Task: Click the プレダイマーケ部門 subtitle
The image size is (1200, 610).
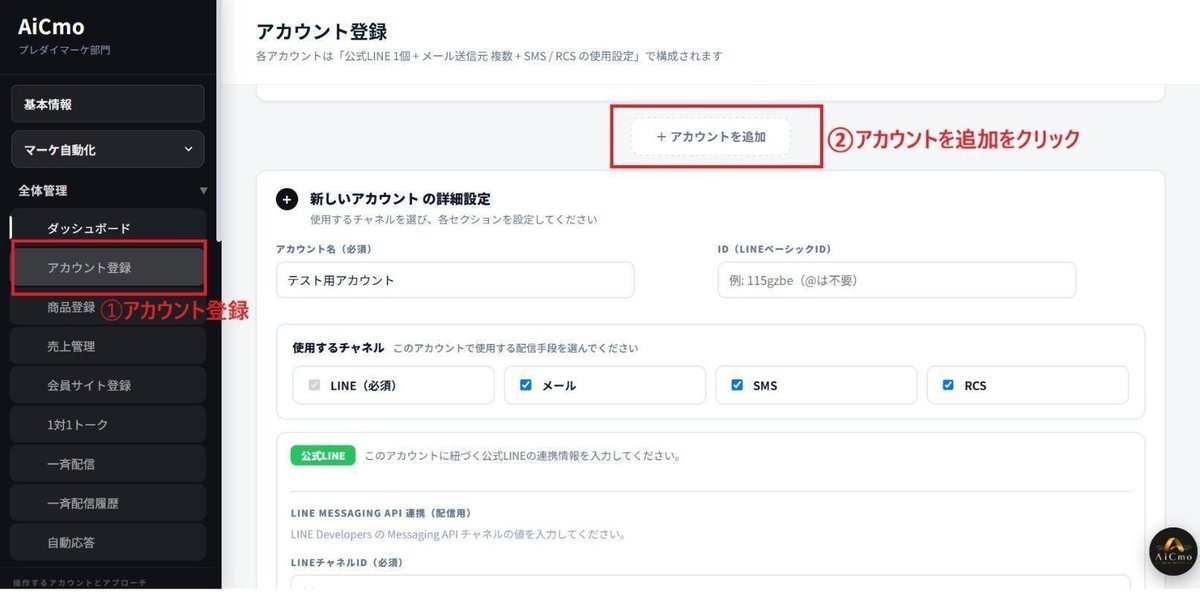Action: coord(64,50)
